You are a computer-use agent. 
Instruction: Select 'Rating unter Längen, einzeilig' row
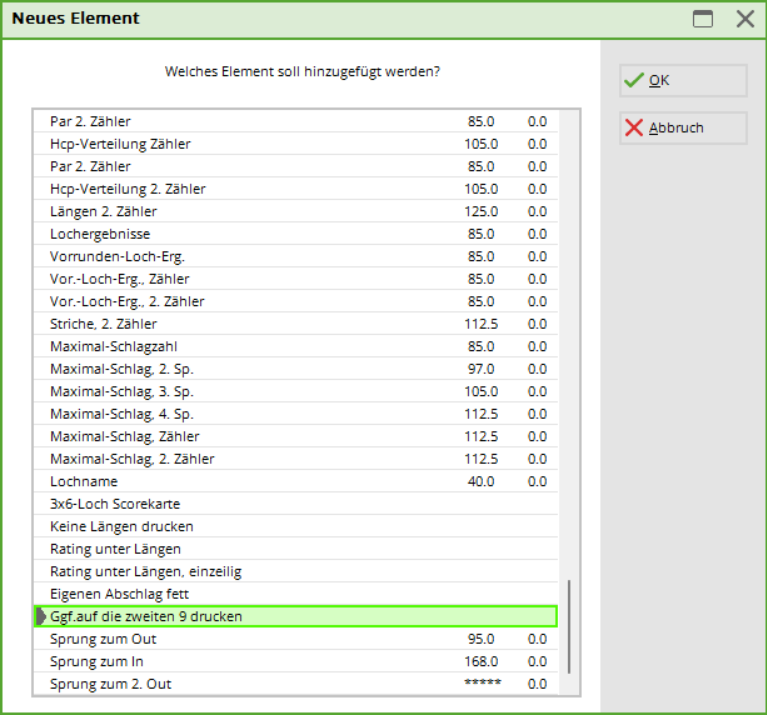coord(146,572)
